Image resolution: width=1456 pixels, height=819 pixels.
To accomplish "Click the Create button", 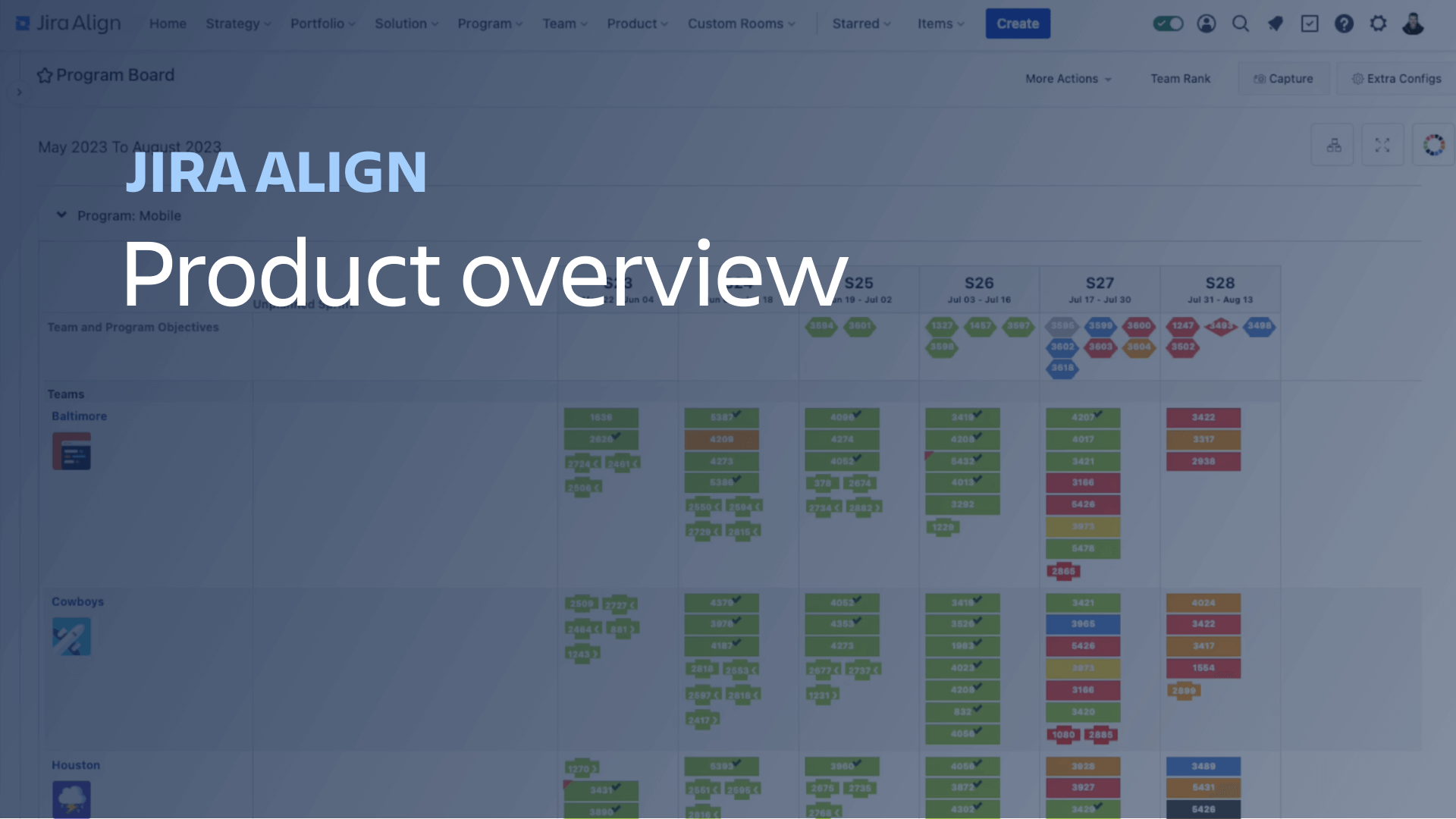I will tap(1018, 23).
